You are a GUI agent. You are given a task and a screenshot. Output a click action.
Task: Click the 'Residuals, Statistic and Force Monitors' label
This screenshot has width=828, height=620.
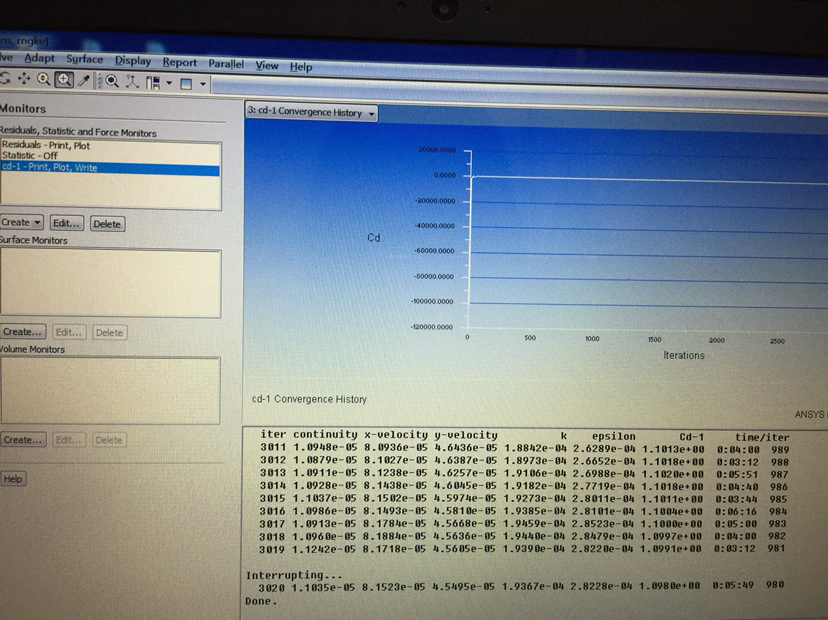click(x=78, y=131)
